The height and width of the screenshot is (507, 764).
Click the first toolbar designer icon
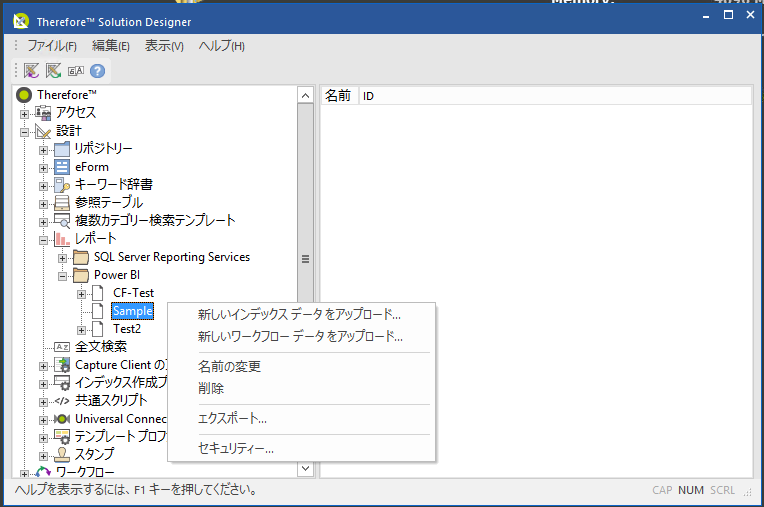pos(31,71)
